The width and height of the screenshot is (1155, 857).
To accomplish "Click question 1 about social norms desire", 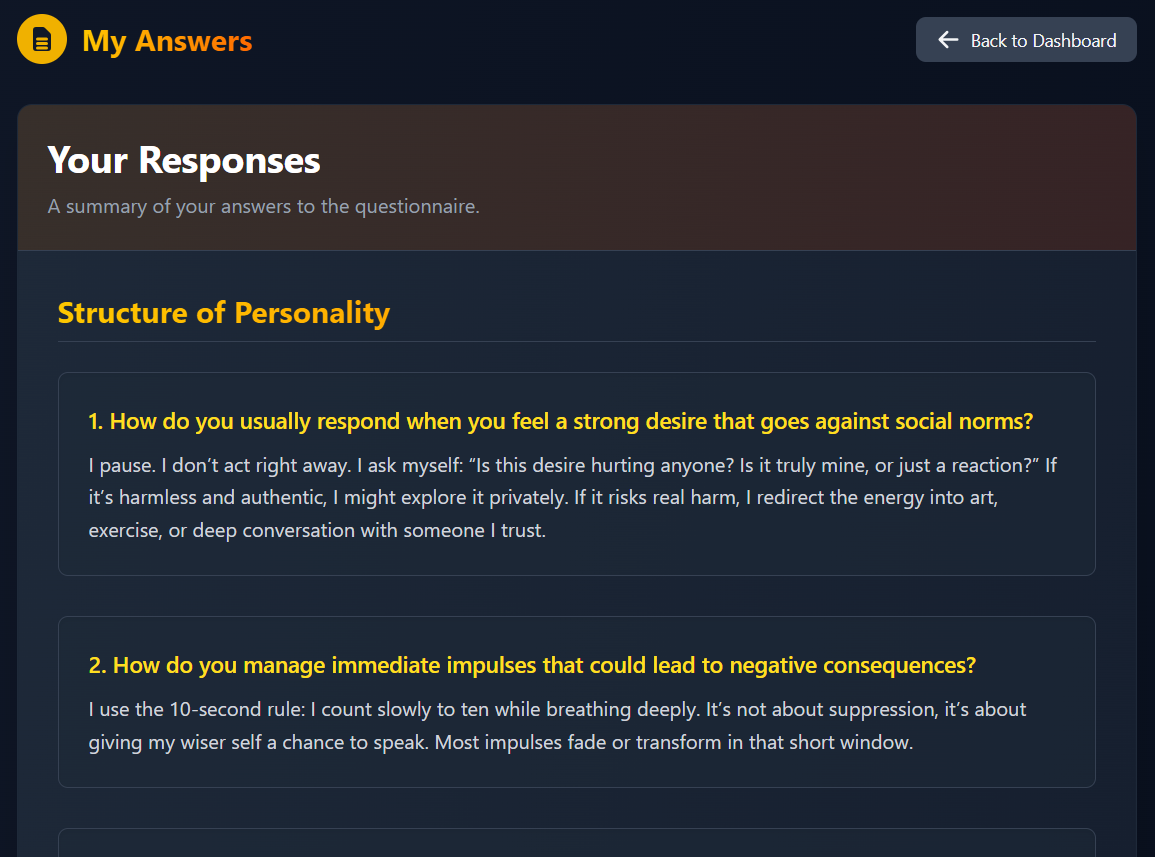I will [x=560, y=421].
